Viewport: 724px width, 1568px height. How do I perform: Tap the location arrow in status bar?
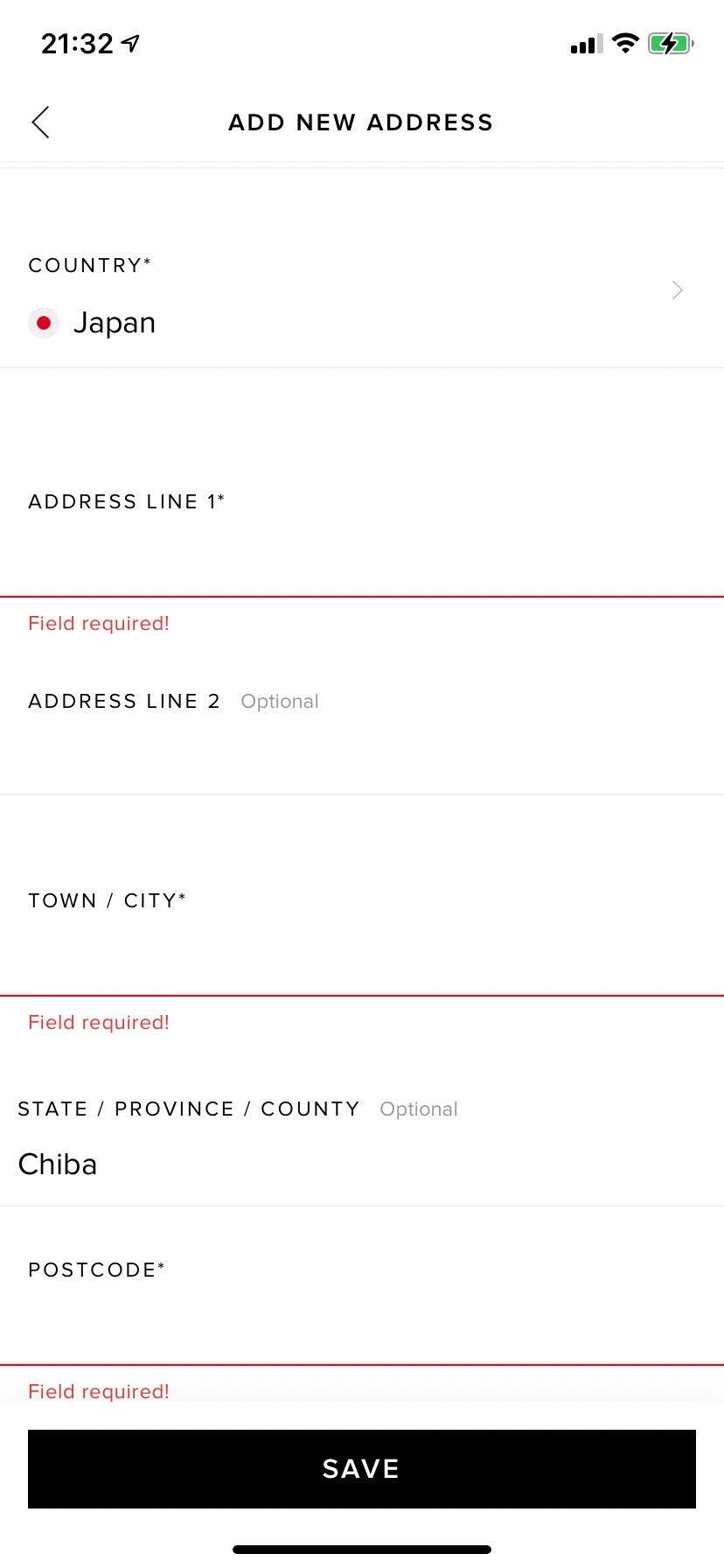tap(131, 43)
